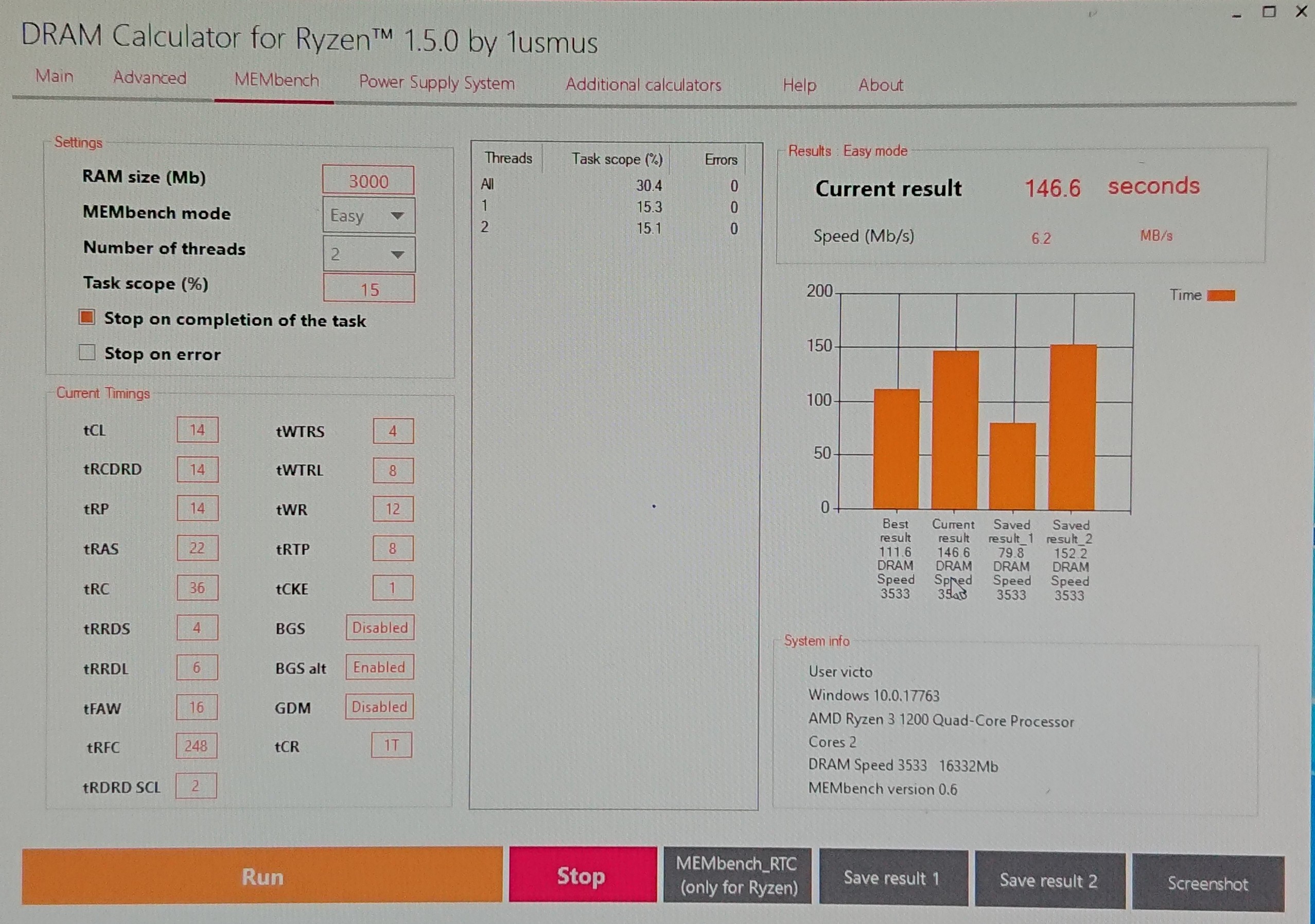Close the DRAM Calculator window

point(1301,12)
